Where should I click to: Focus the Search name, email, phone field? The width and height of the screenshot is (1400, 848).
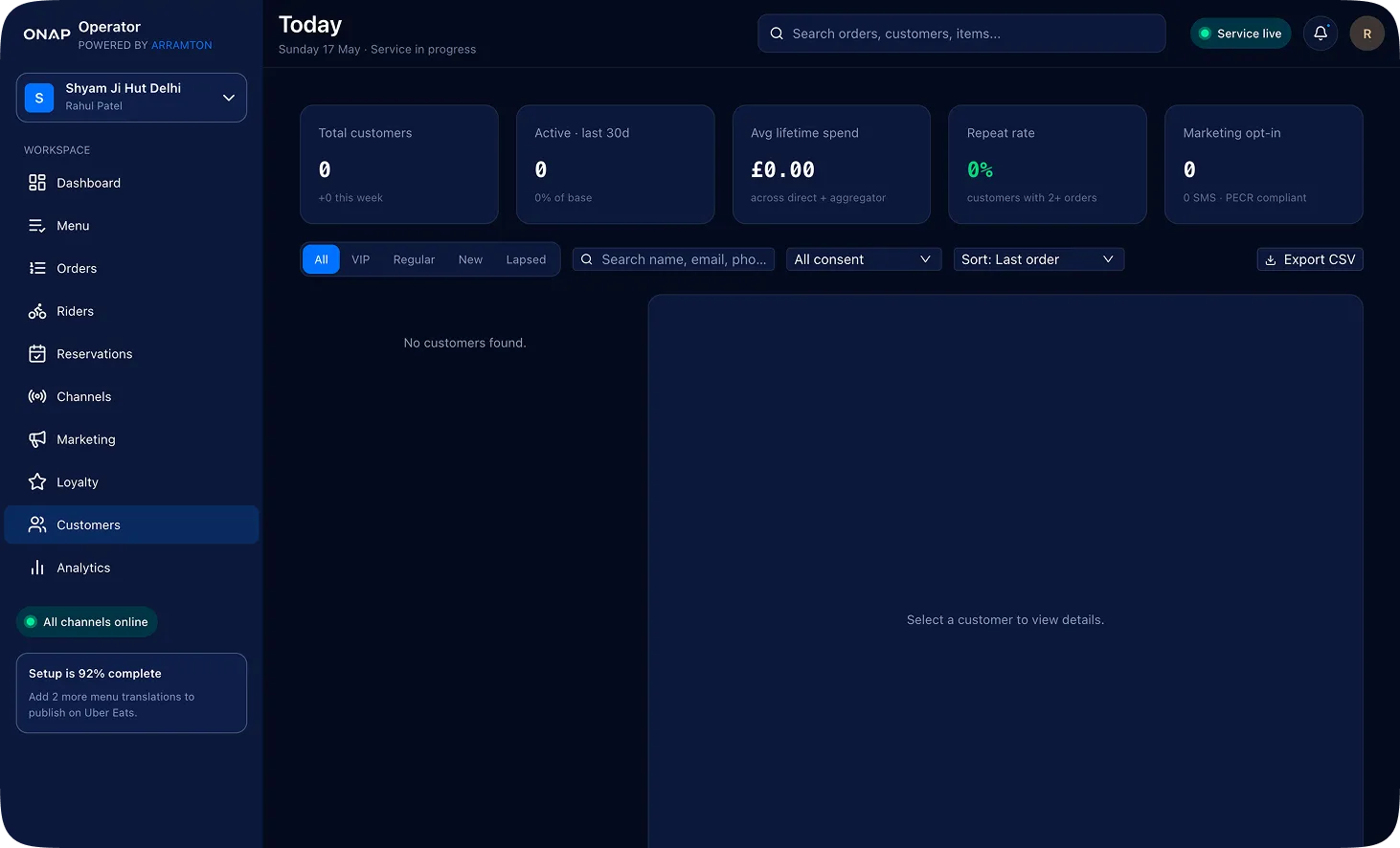click(x=673, y=259)
